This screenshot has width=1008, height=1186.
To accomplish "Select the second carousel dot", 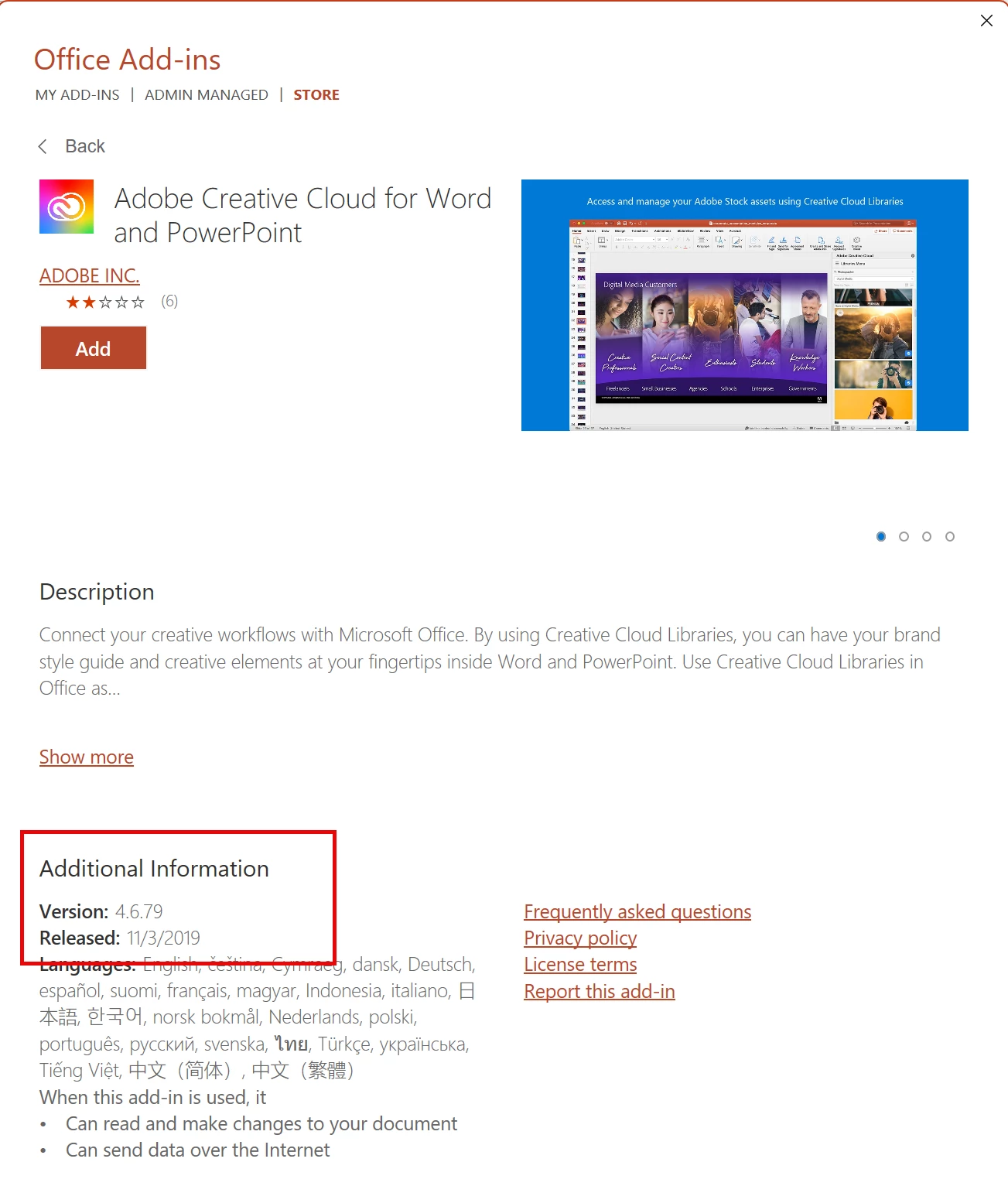I will pyautogui.click(x=904, y=536).
